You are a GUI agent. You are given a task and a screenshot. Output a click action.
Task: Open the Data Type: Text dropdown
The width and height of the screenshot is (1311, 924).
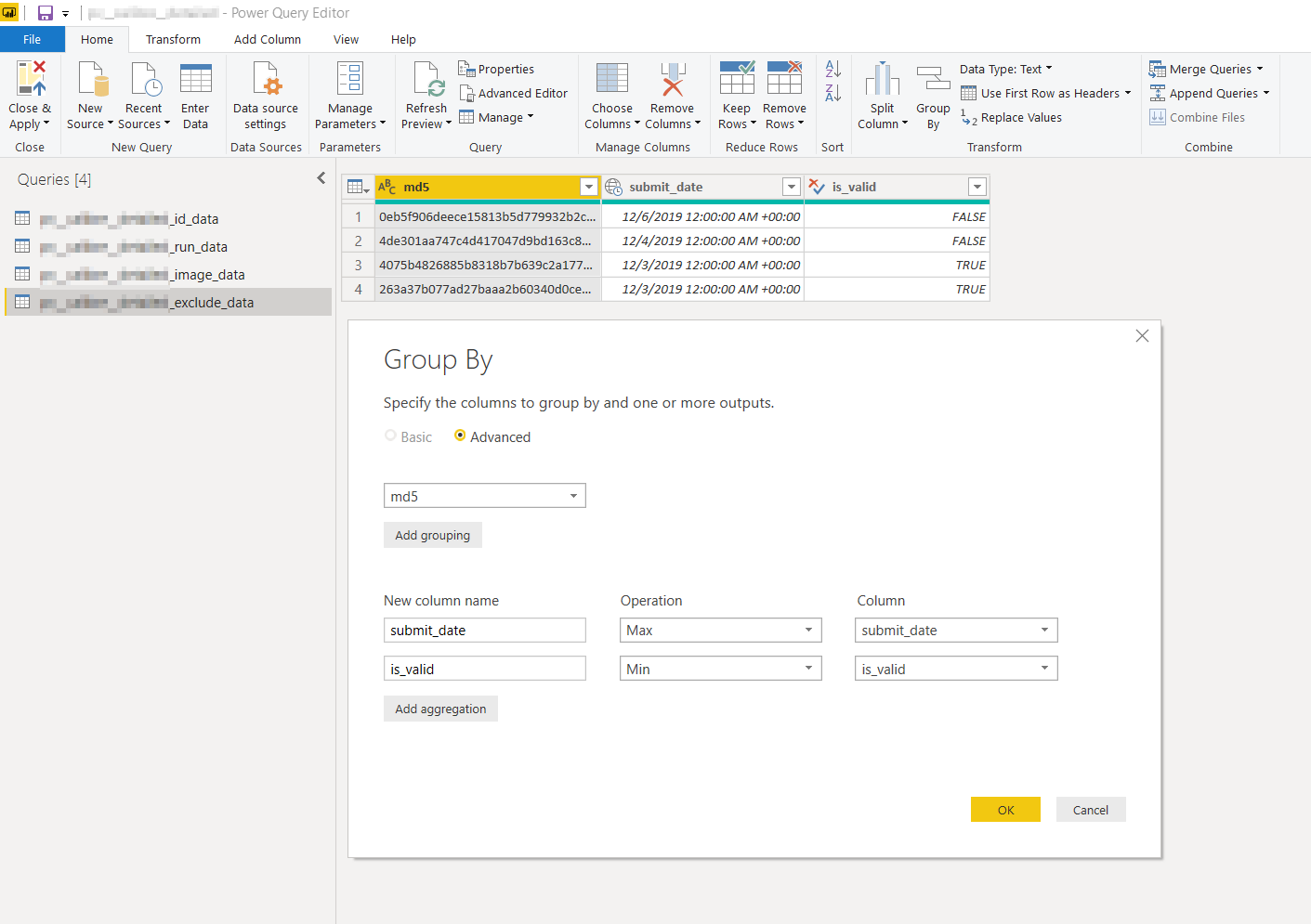(x=1006, y=69)
